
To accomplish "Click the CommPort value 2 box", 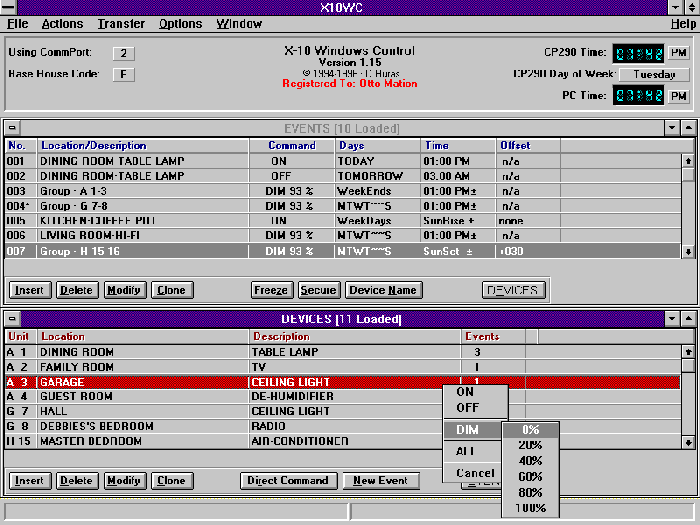I will [124, 54].
